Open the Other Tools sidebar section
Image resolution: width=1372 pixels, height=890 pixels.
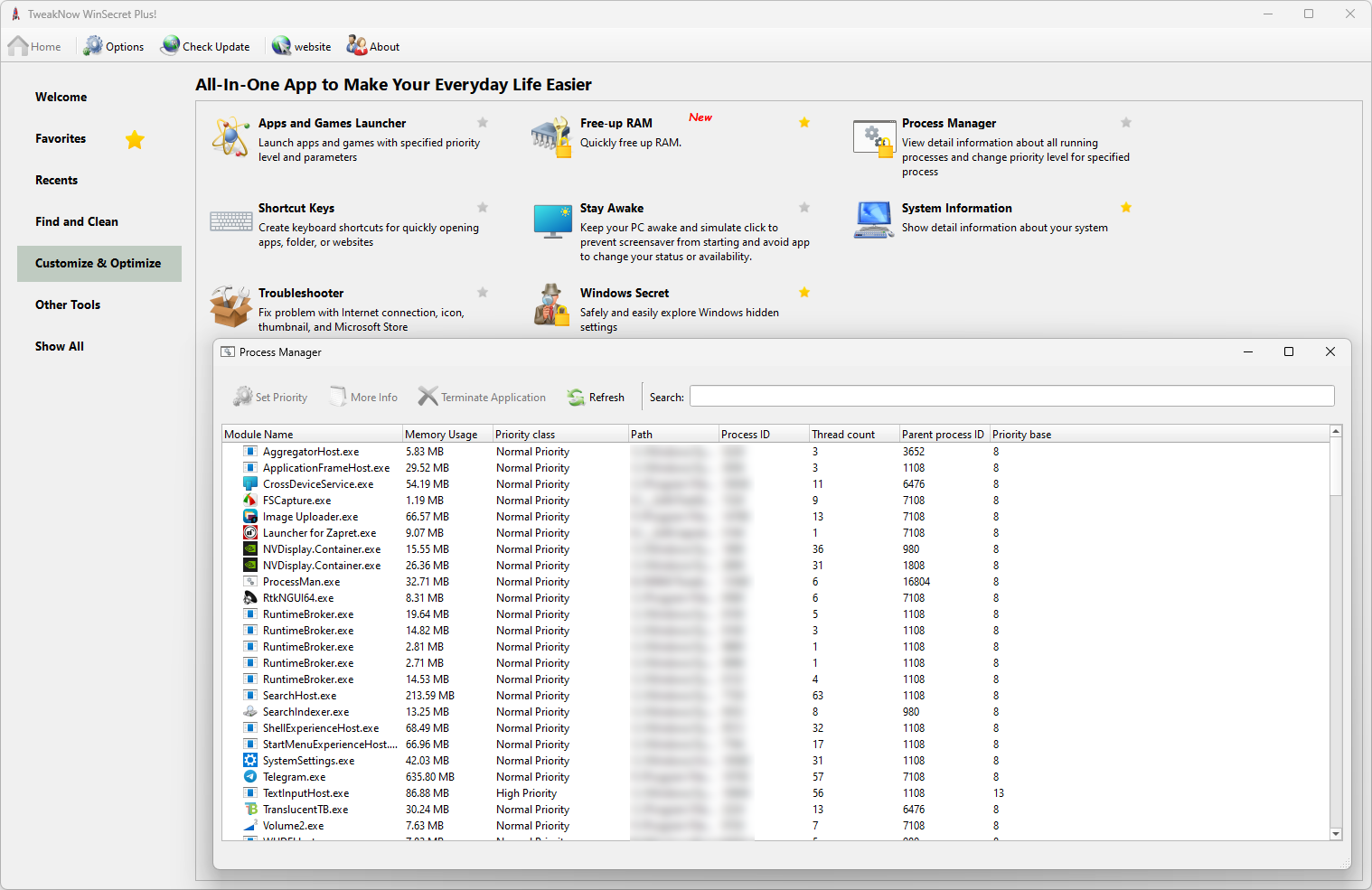coord(68,305)
